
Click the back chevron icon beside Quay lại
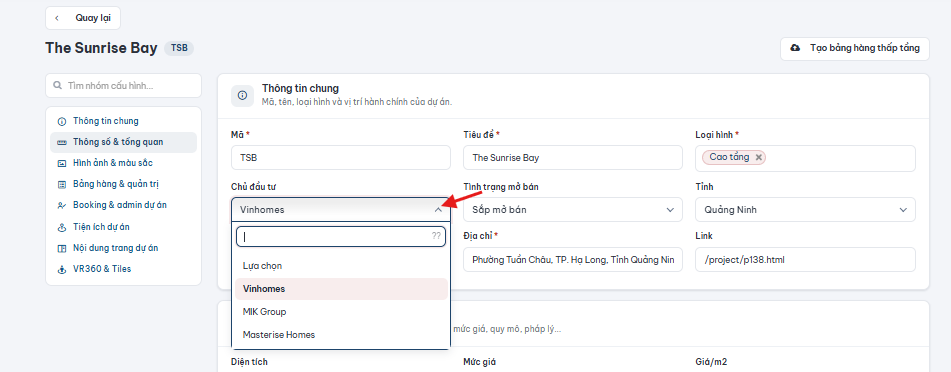pos(57,18)
